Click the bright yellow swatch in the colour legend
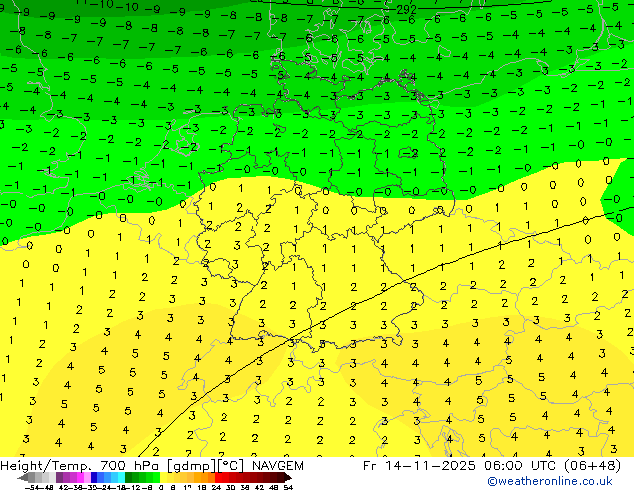Screen dimensions: 634x490 coord(163,477)
